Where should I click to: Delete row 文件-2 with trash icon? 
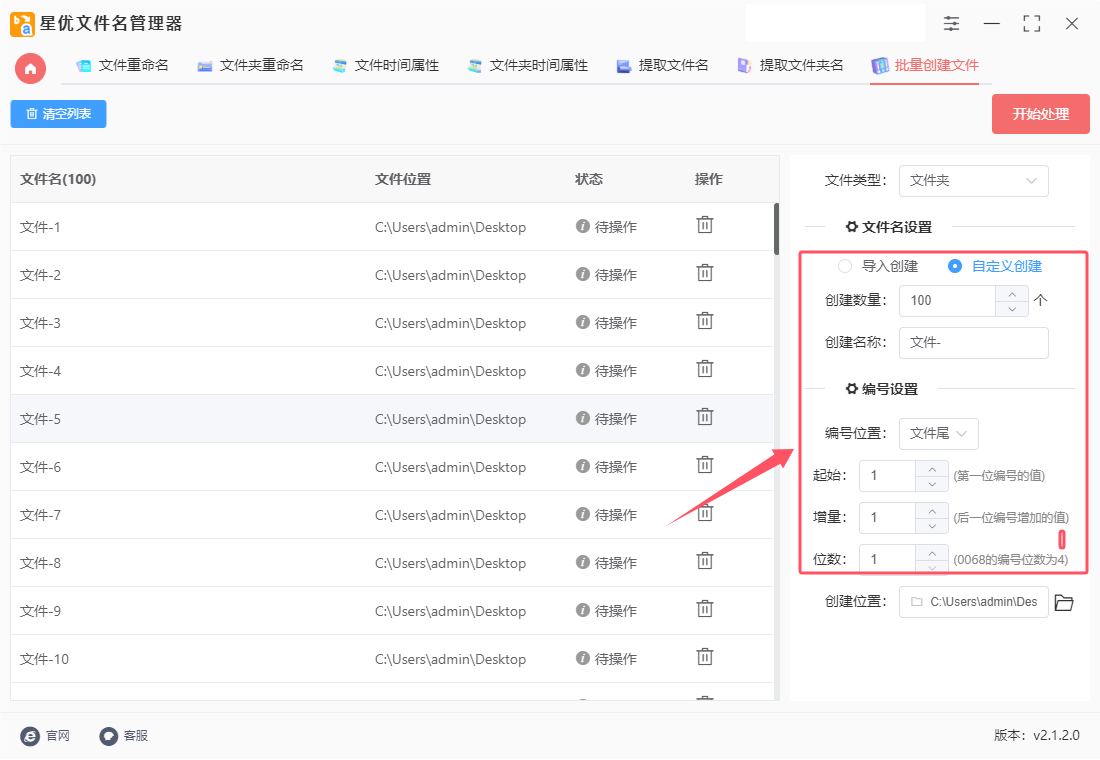point(704,273)
